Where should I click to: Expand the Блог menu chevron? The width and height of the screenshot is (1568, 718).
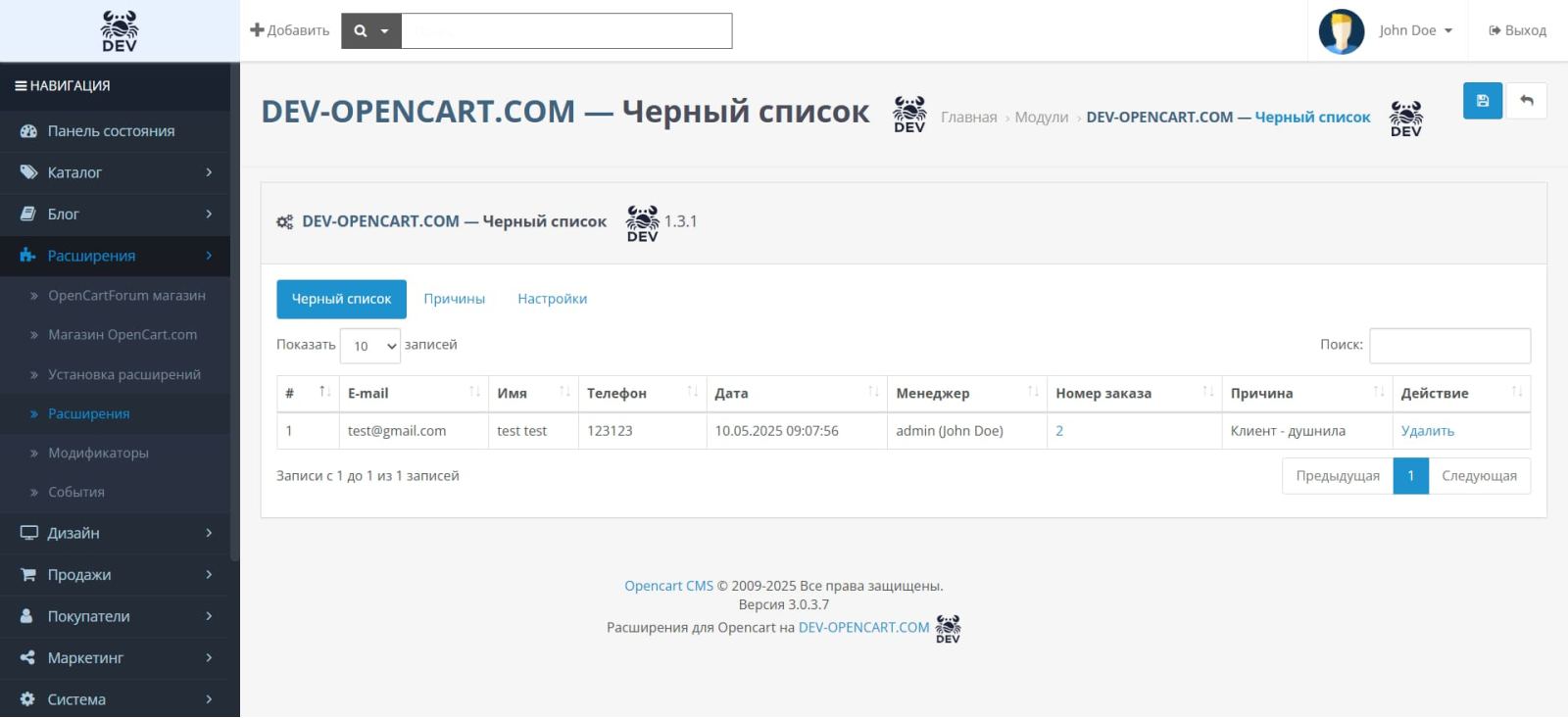coord(209,214)
